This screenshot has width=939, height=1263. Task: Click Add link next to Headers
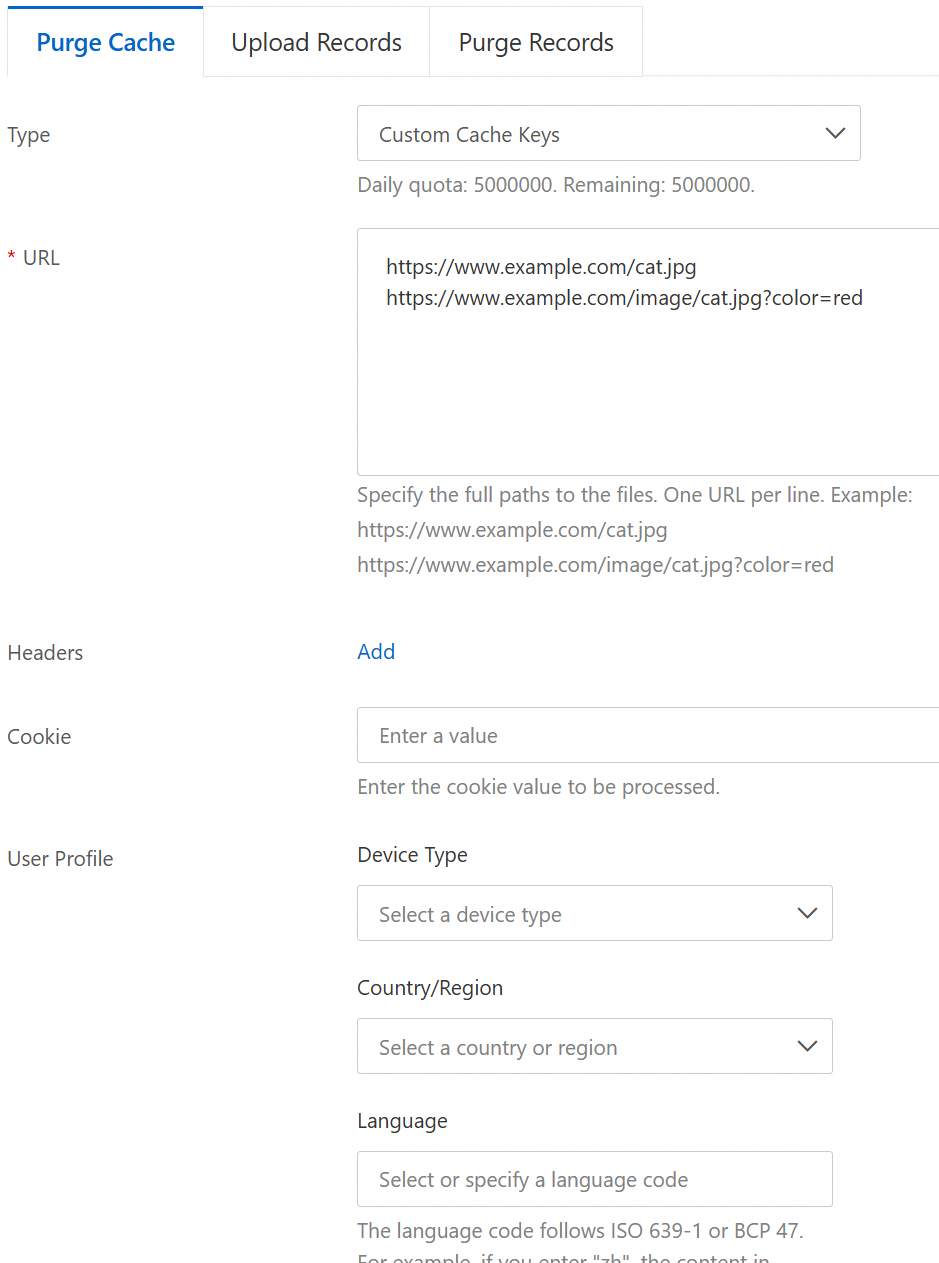[x=376, y=652]
